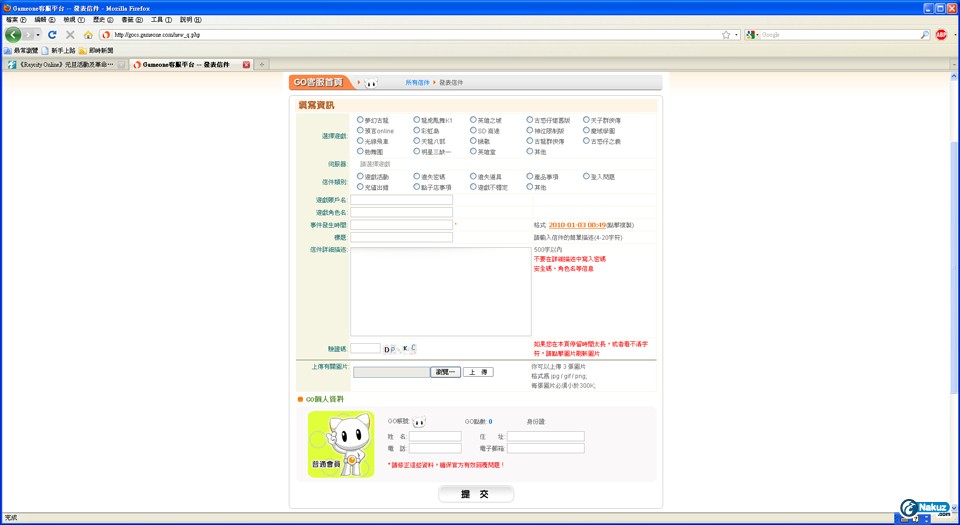Select the 英雄之城 game radio button
Viewport: 960px width, 525px height.
473,120
